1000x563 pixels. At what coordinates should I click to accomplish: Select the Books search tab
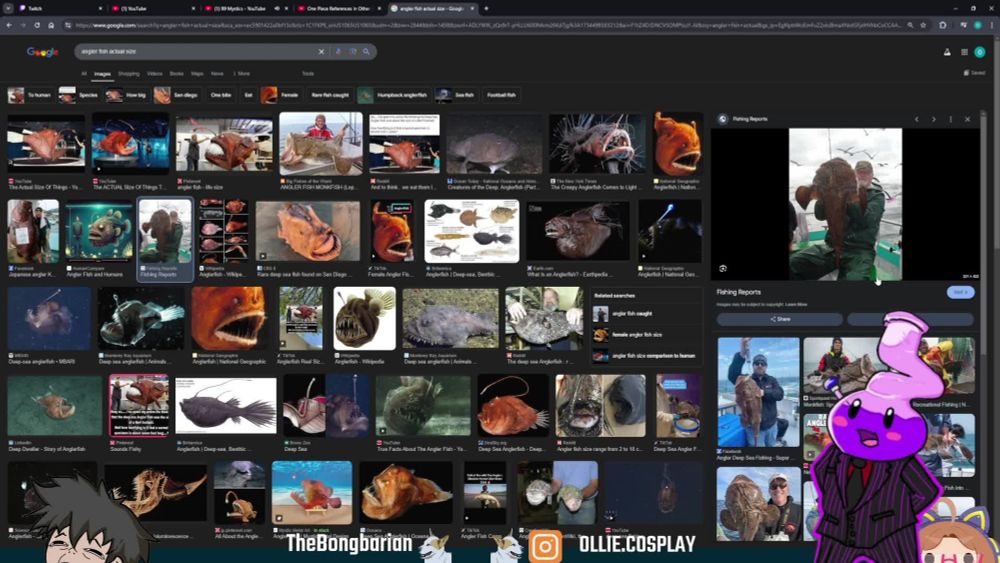pos(177,74)
